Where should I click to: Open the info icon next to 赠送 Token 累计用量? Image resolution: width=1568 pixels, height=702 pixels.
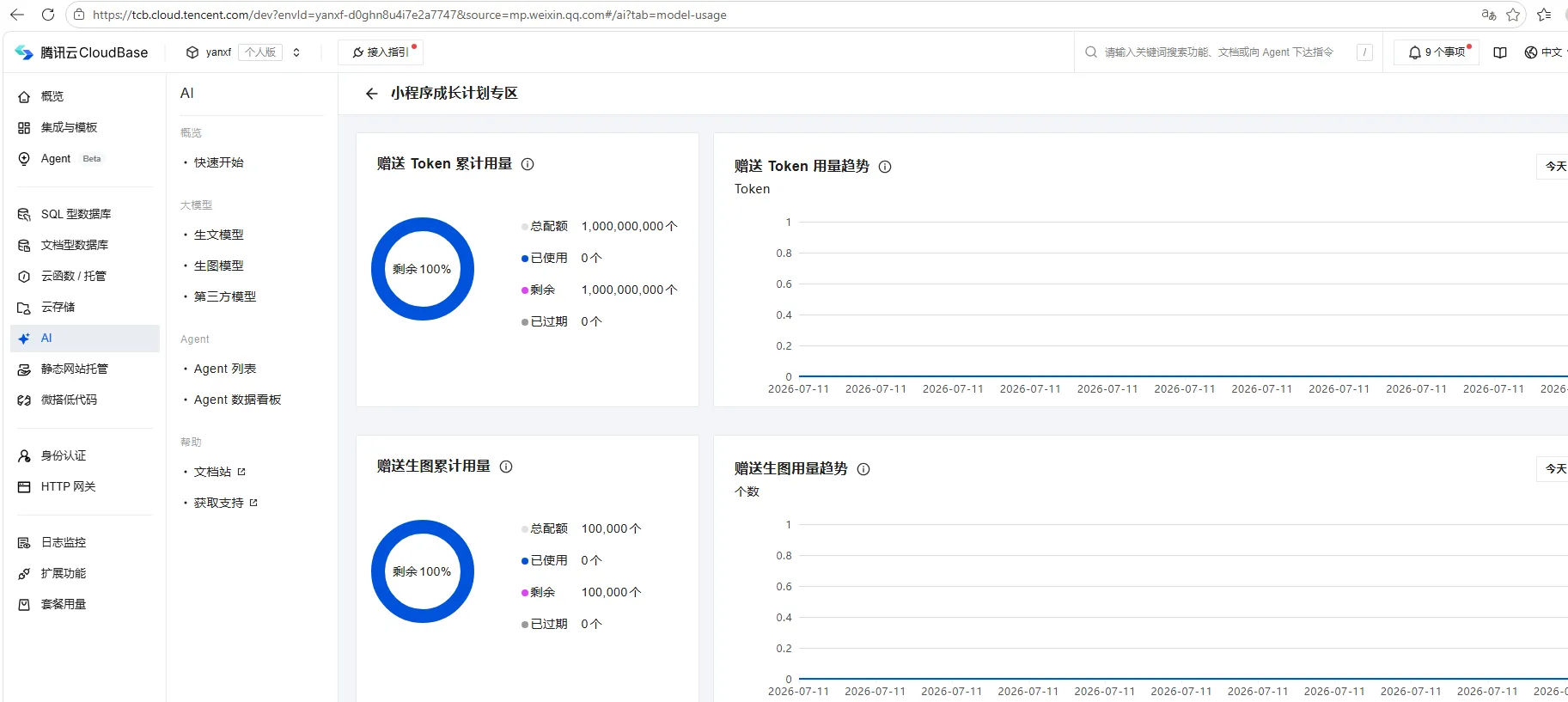(528, 164)
